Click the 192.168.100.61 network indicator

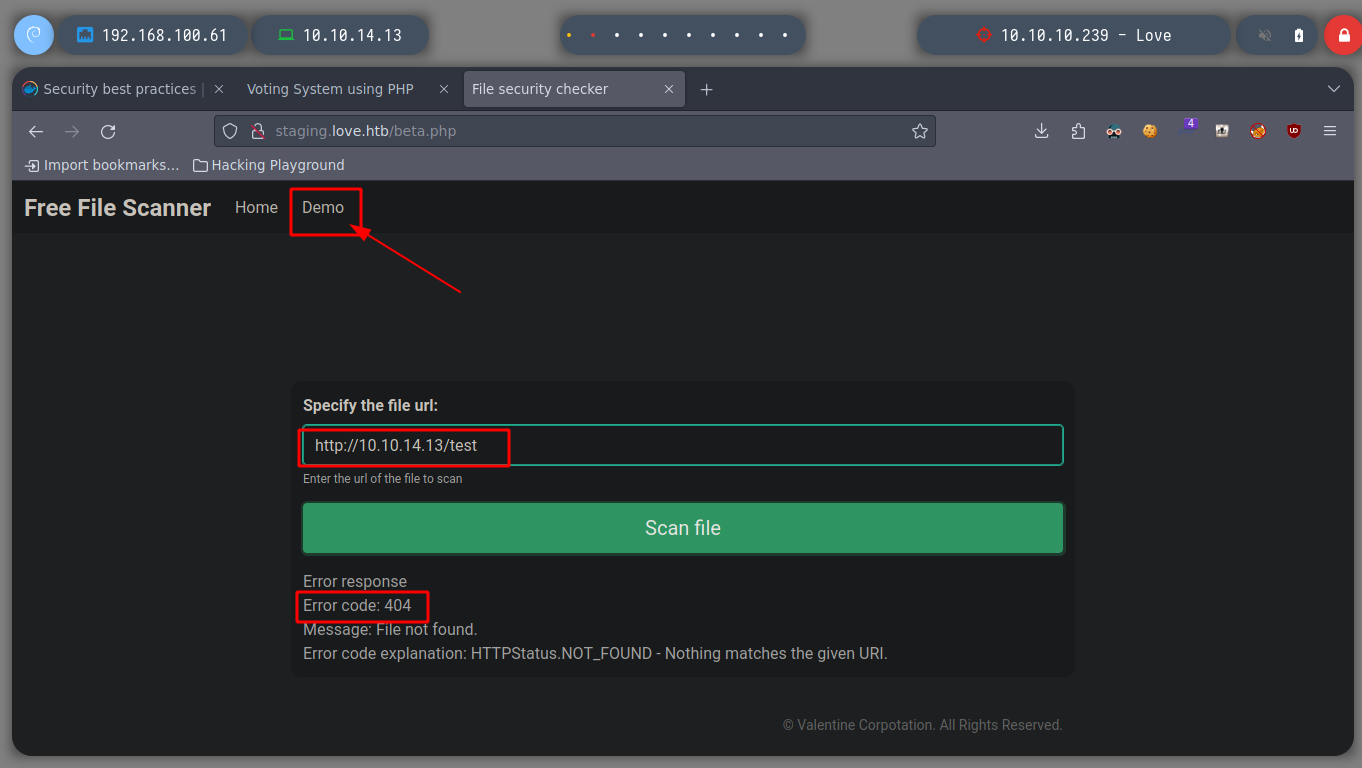click(x=152, y=35)
